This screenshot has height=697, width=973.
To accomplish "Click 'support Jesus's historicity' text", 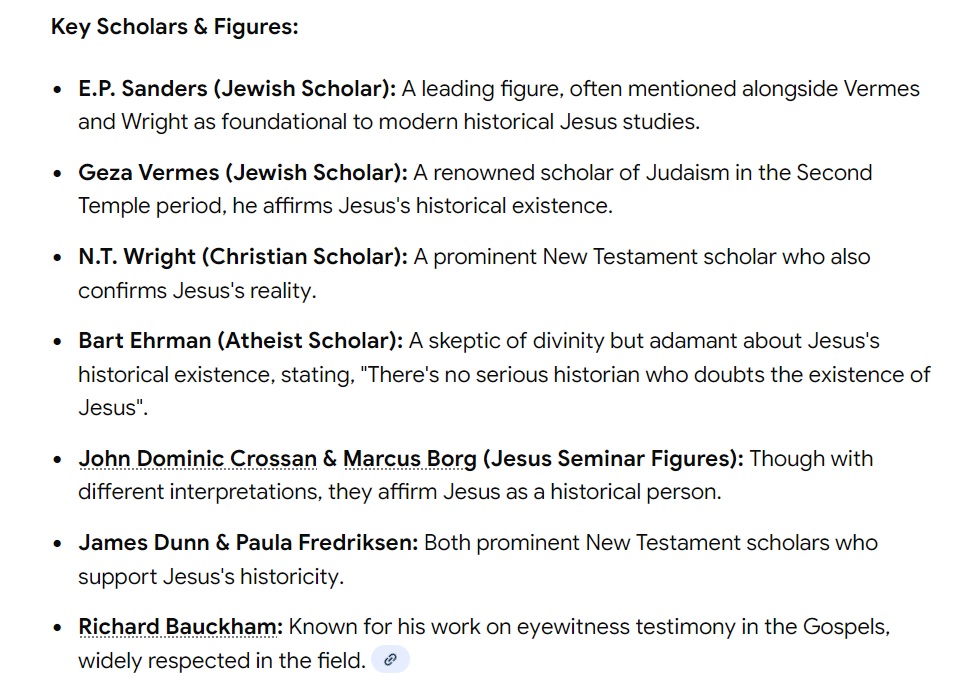I will click(210, 577).
